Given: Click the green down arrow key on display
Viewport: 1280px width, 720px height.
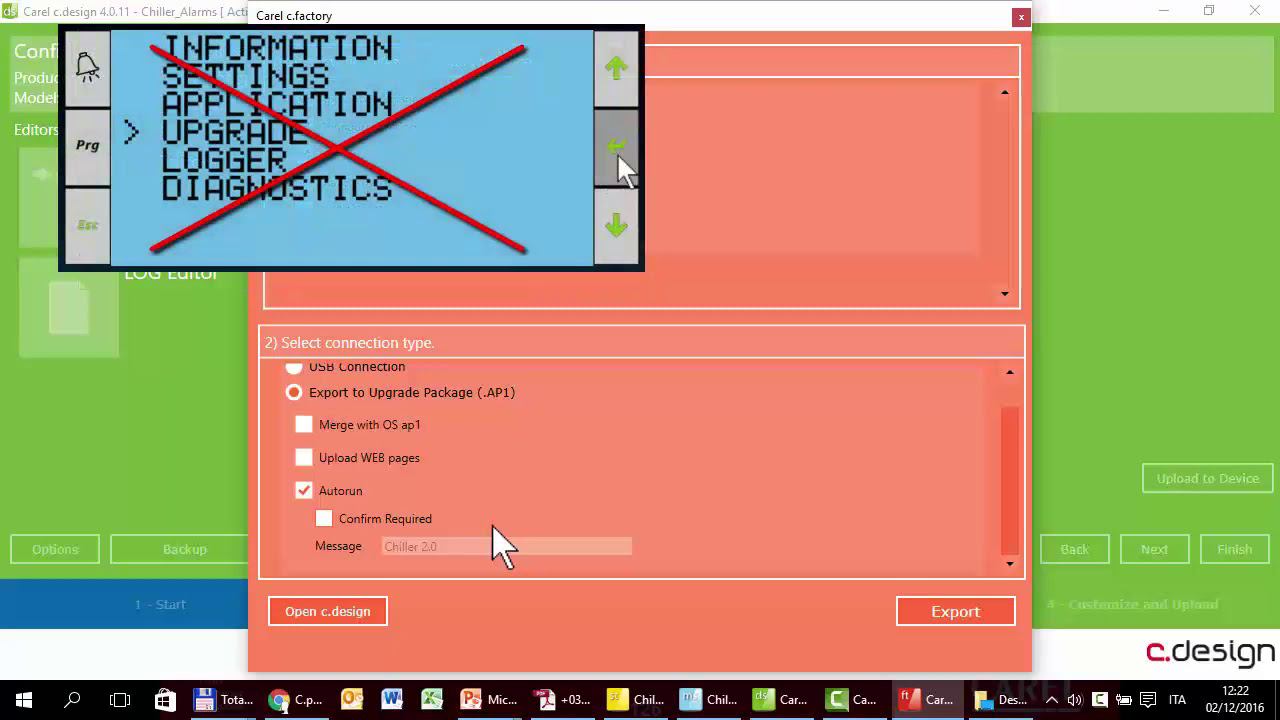Looking at the screenshot, I should pos(616,225).
